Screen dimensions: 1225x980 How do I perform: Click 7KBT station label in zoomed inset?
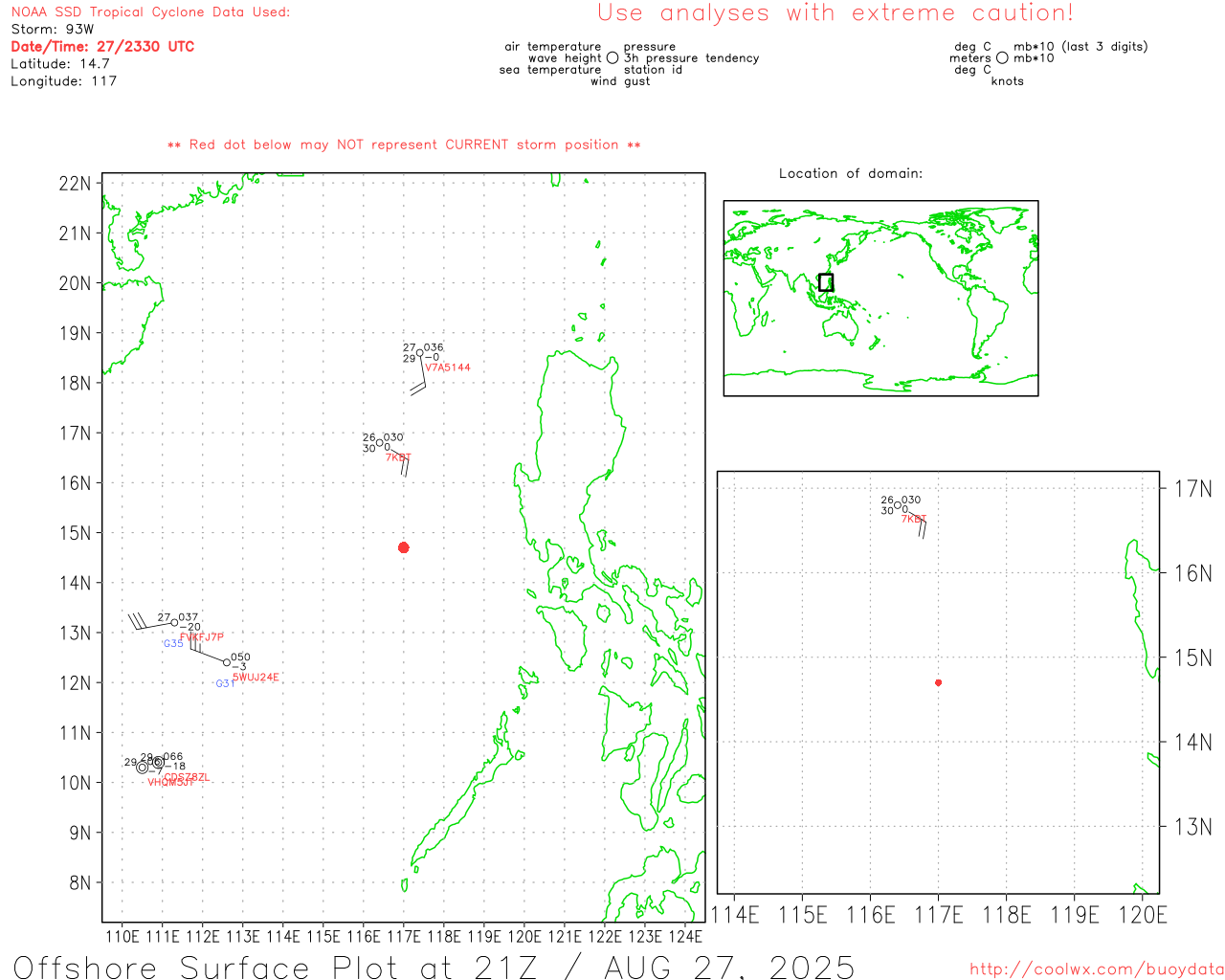913,519
